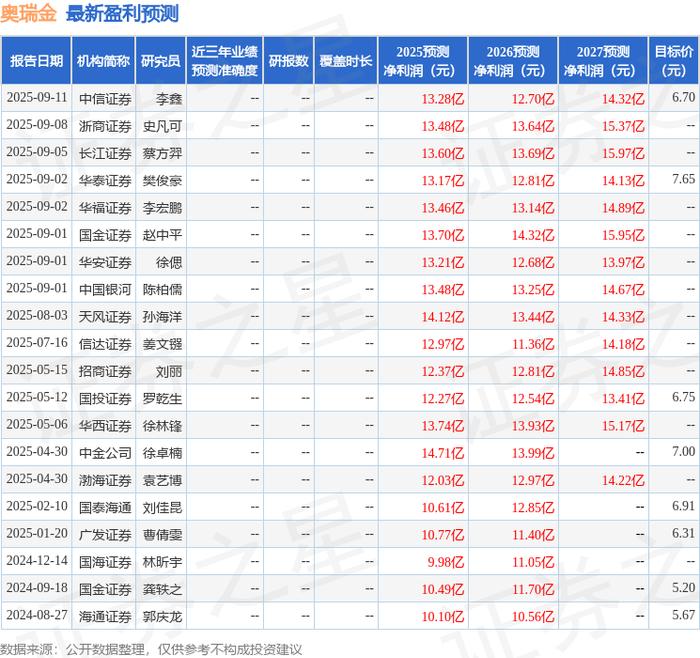Screen dimensions: 700x658
Task: Click 天风证券 institution cell
Action: pos(105,317)
